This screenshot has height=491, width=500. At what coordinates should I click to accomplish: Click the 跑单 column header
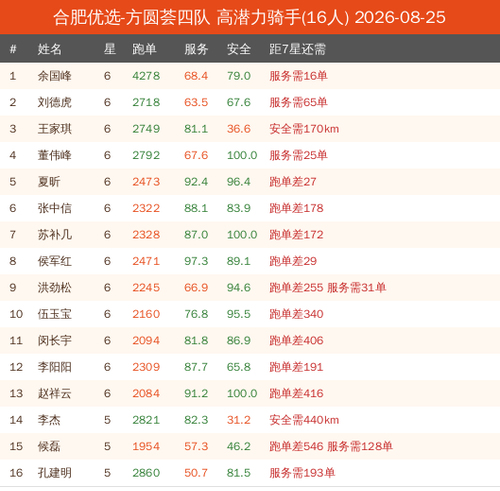(x=144, y=49)
